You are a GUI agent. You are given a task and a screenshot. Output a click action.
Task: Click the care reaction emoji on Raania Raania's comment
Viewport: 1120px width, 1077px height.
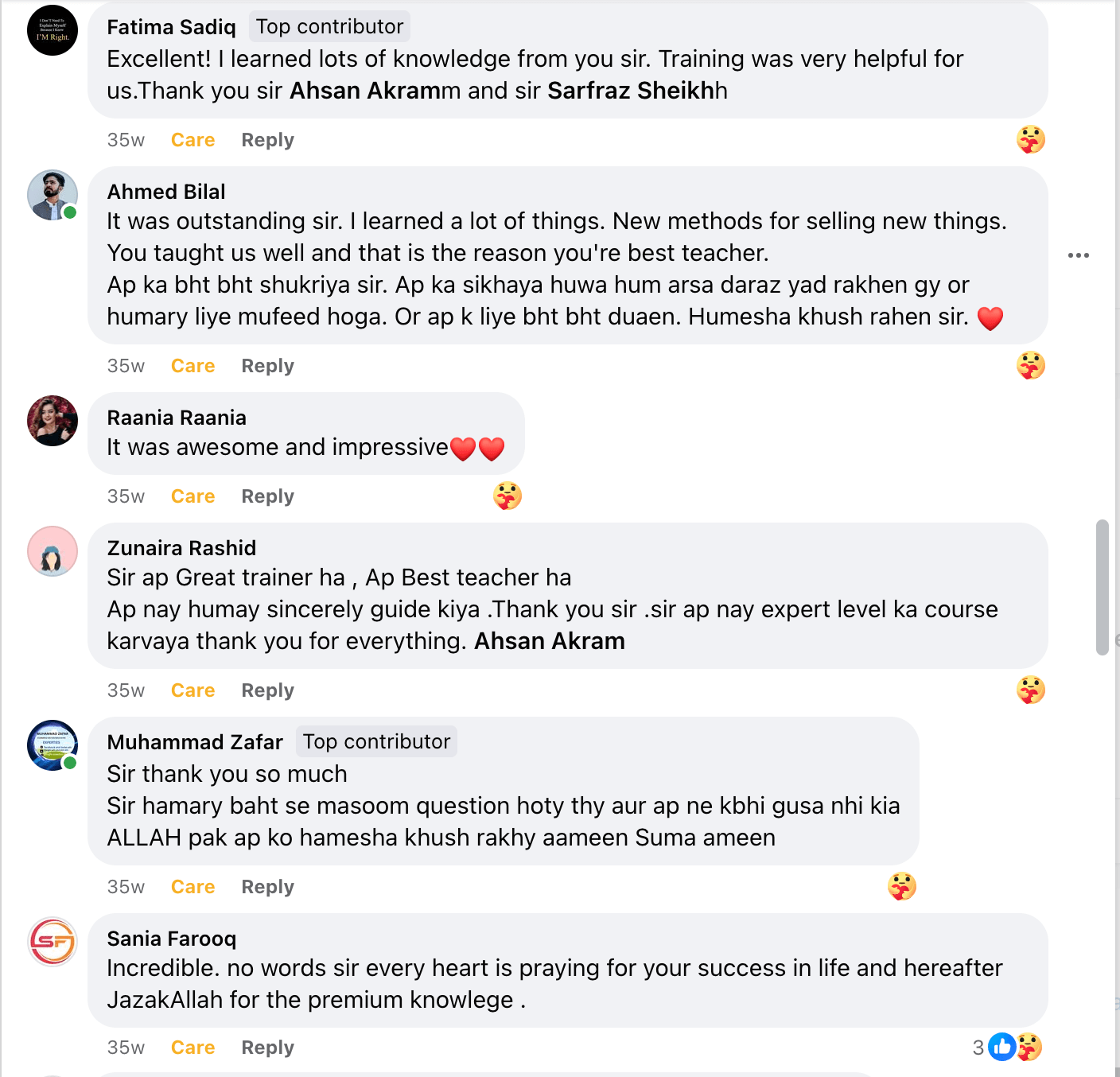[x=507, y=496]
